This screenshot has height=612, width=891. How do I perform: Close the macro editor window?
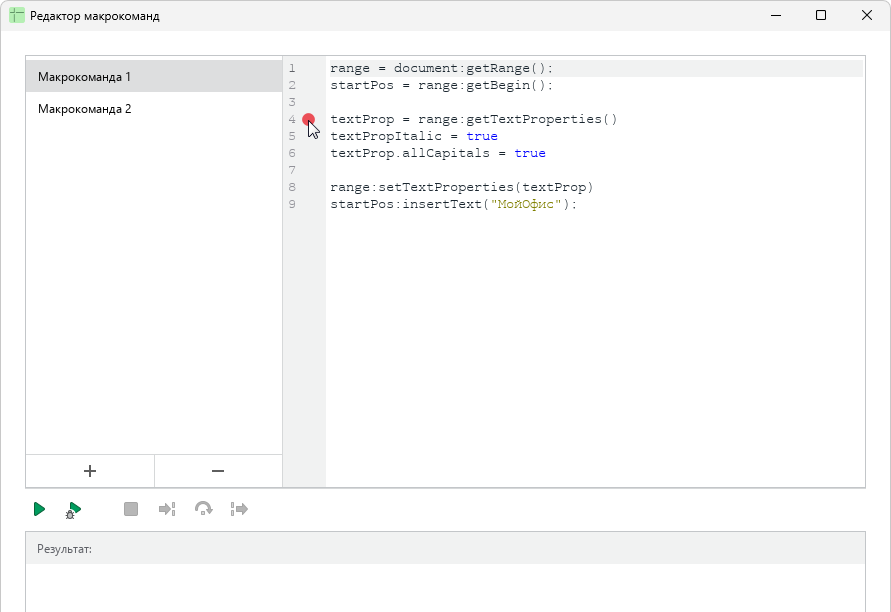867,15
